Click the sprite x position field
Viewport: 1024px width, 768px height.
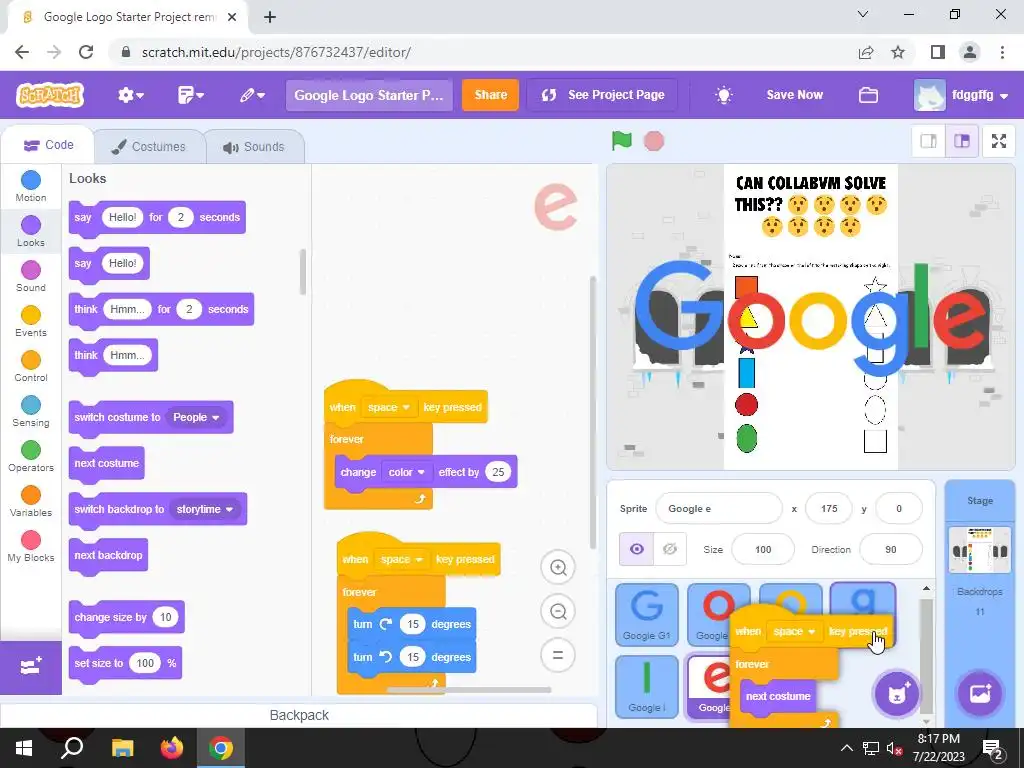[829, 509]
